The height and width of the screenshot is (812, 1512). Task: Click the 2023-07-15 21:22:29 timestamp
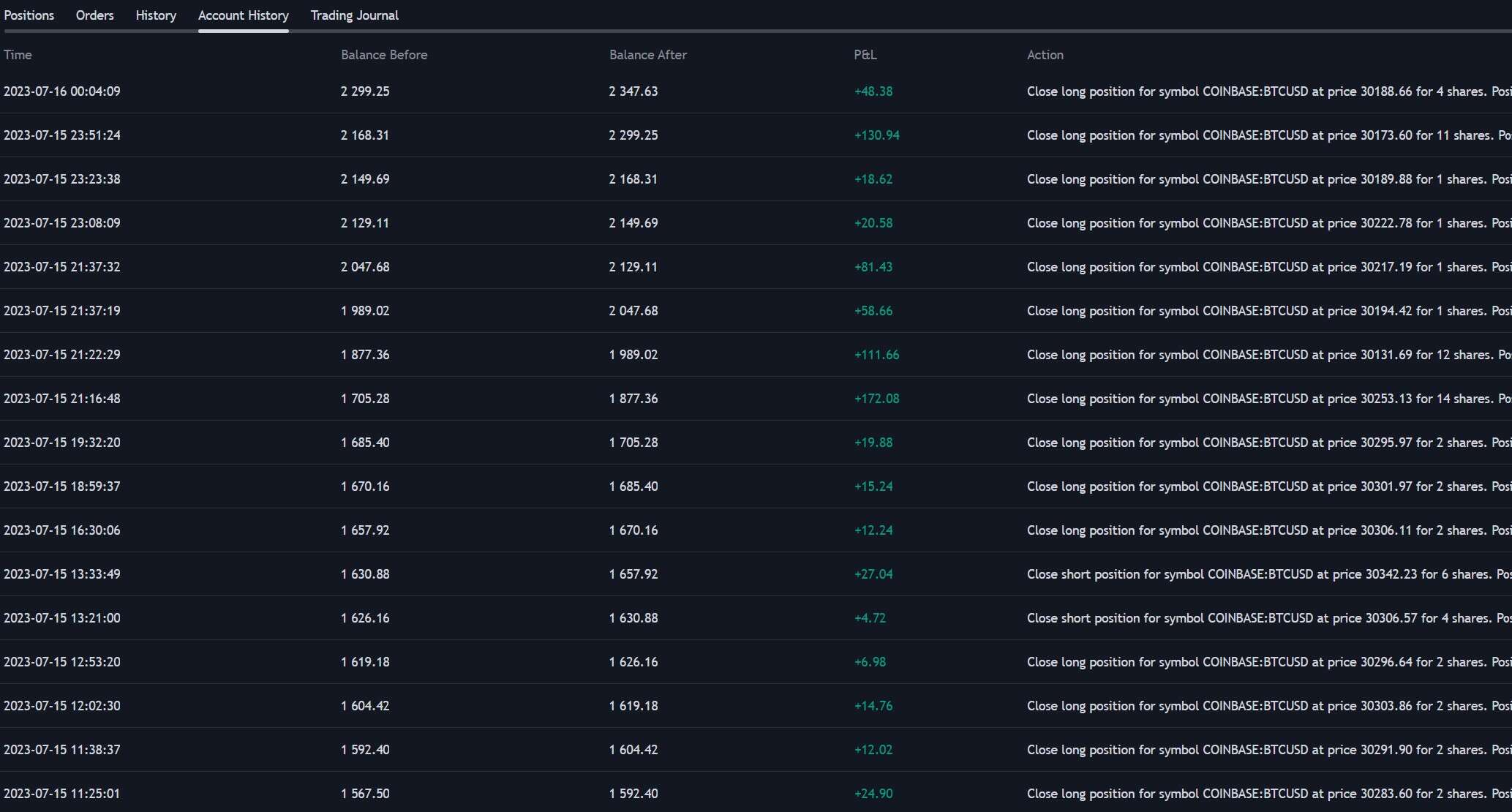pos(62,355)
